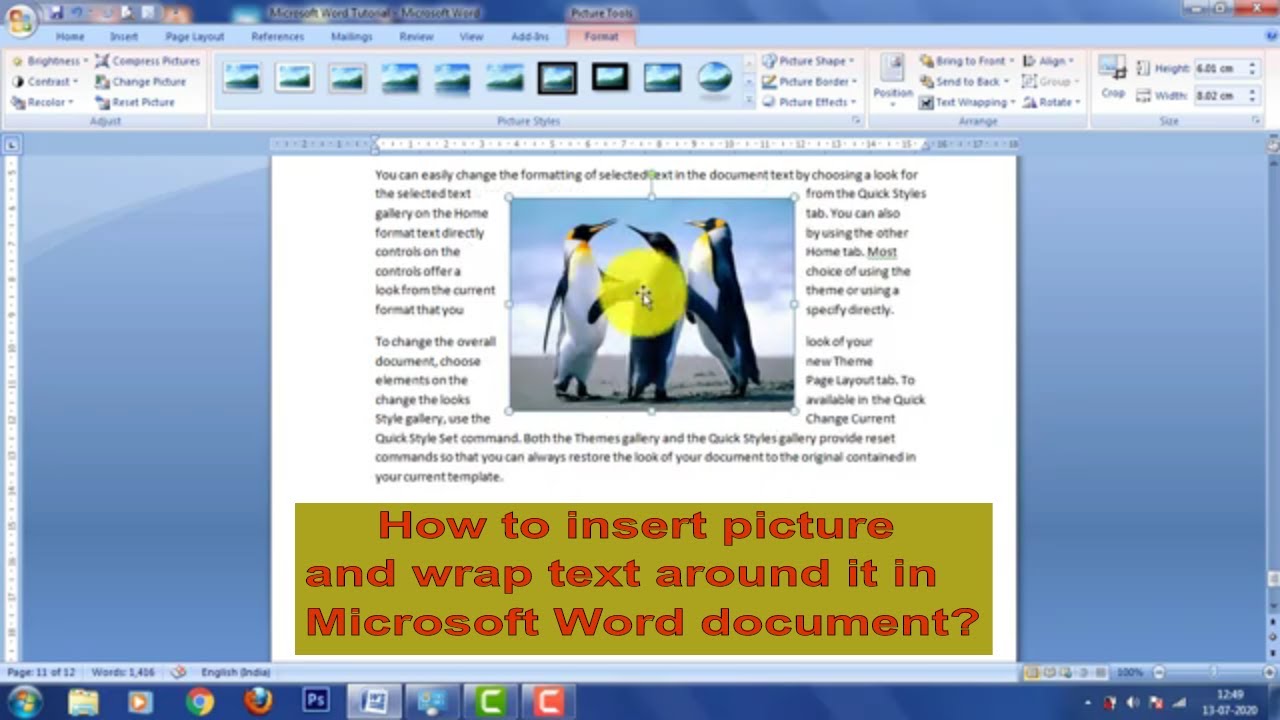Viewport: 1280px width, 720px height.
Task: Open Word Help with the question mark icon
Action: tap(1270, 35)
